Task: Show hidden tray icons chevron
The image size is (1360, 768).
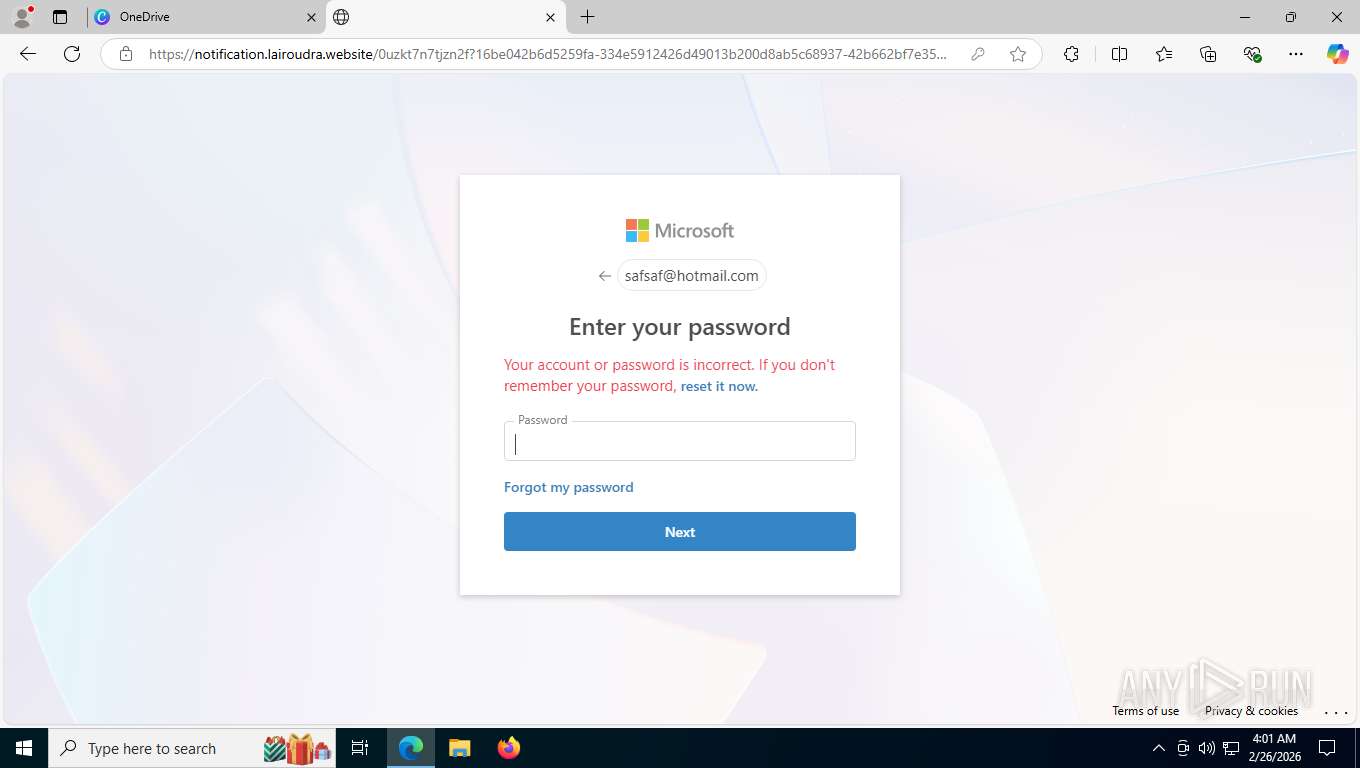Action: (1159, 748)
